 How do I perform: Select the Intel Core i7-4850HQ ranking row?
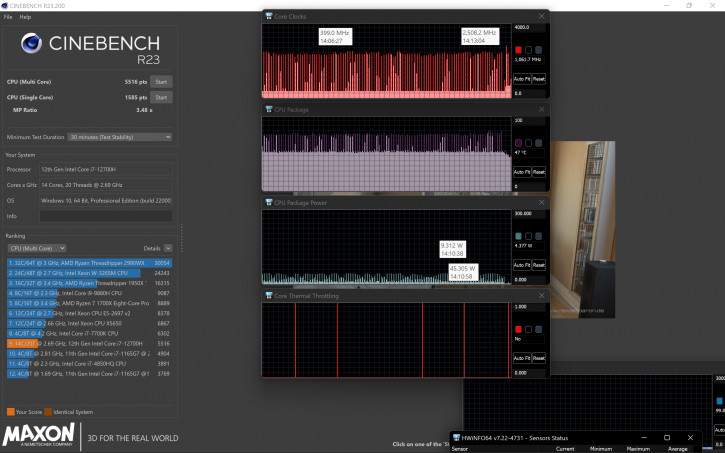click(x=89, y=364)
